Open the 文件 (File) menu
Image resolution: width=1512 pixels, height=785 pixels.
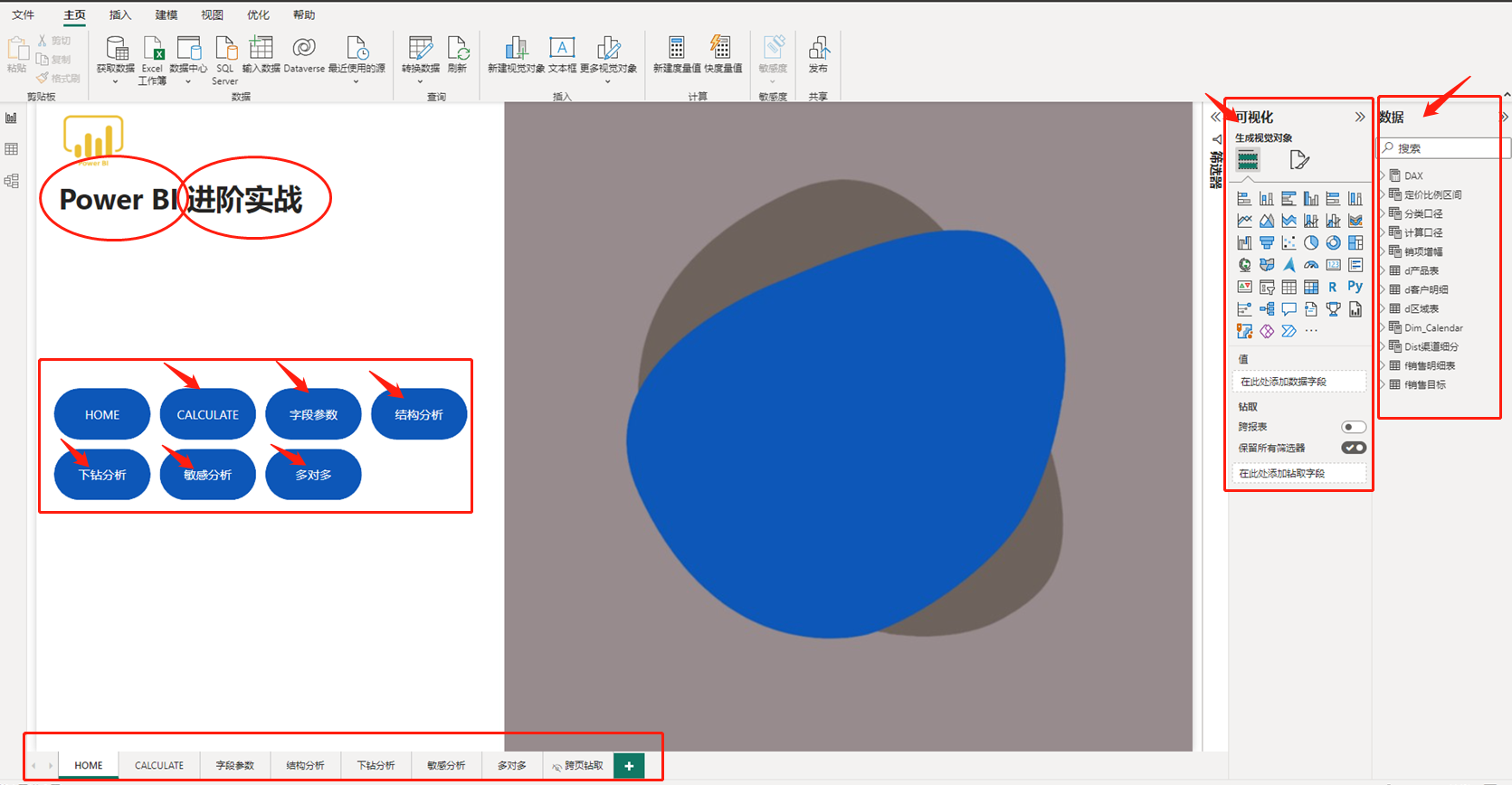(24, 15)
